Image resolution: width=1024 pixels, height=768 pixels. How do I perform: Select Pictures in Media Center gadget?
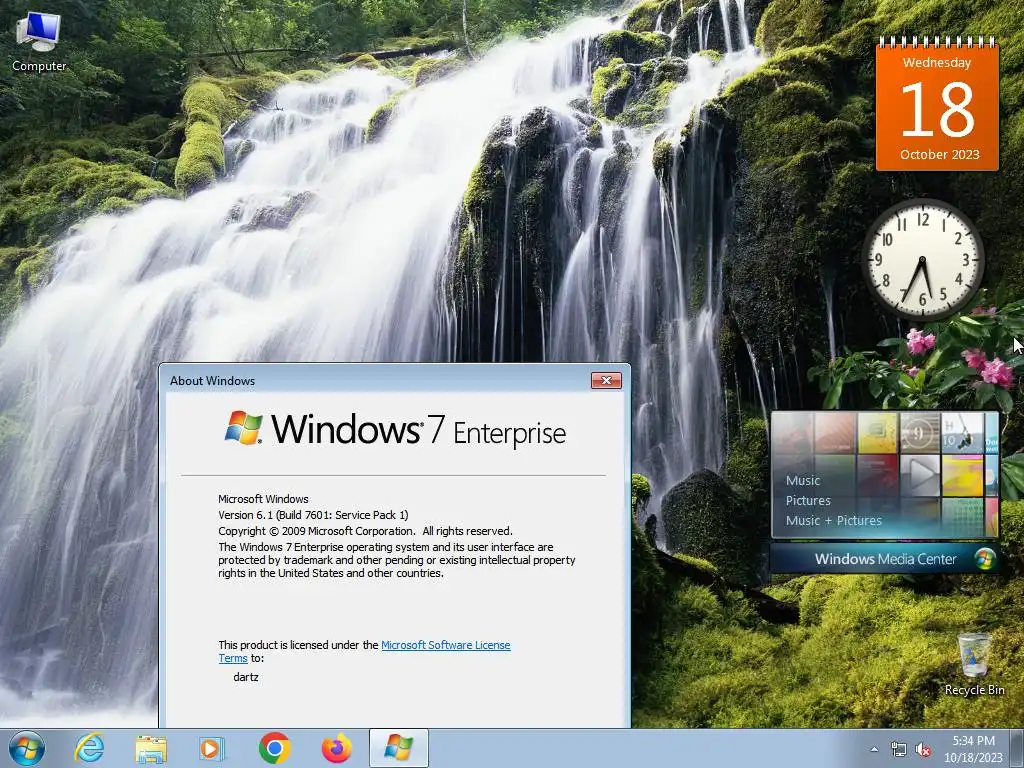[808, 501]
